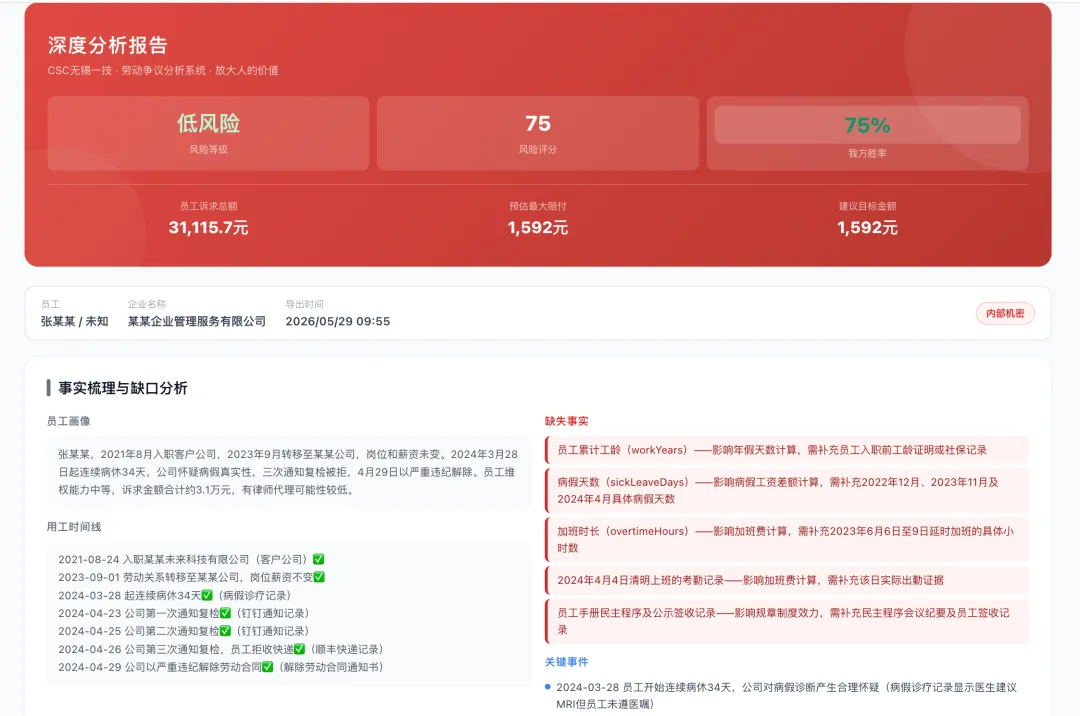Viewport: 1080px width, 716px height.
Task: Click the green check on 2021-08-24 入职 row
Action: coord(318,559)
